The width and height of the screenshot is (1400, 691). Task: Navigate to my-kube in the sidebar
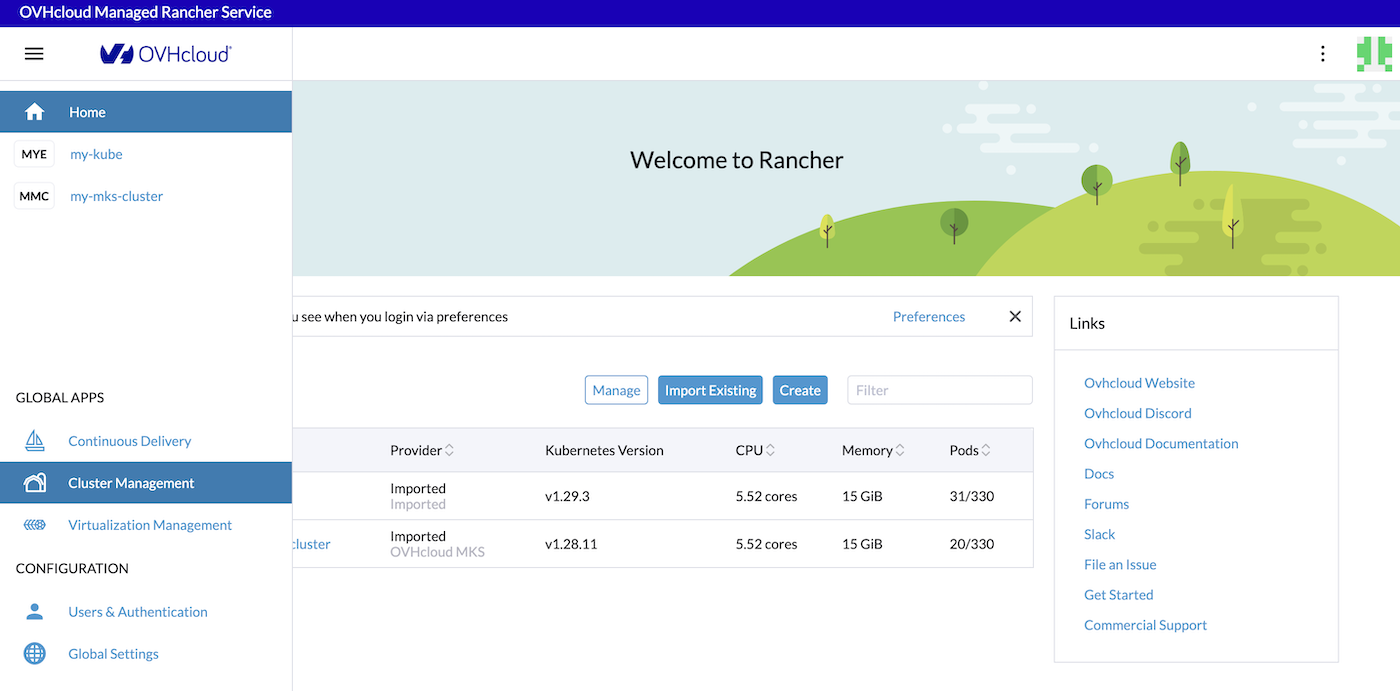point(96,154)
